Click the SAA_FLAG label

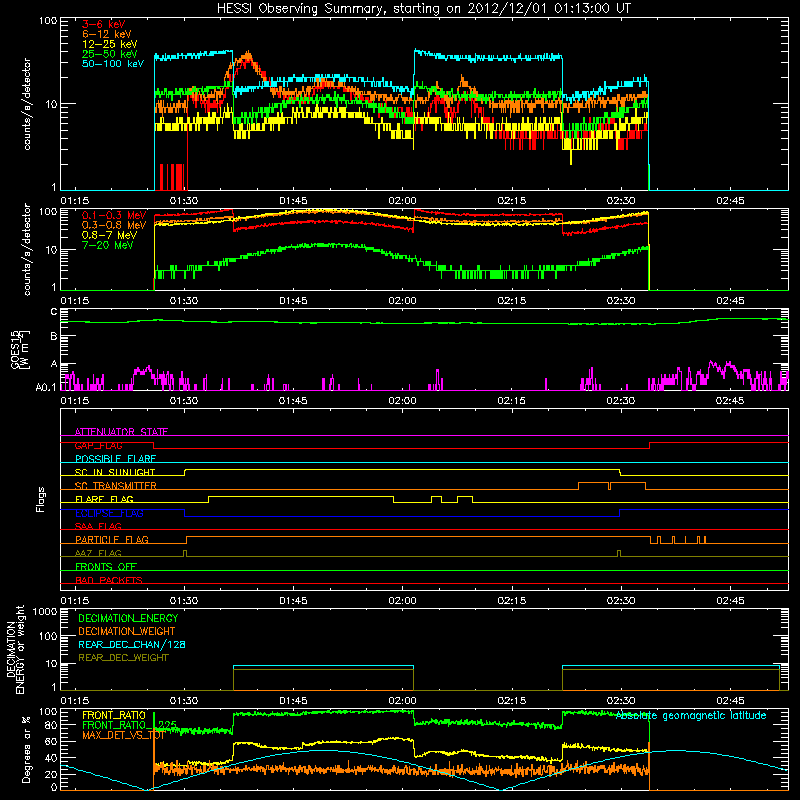click(98, 526)
